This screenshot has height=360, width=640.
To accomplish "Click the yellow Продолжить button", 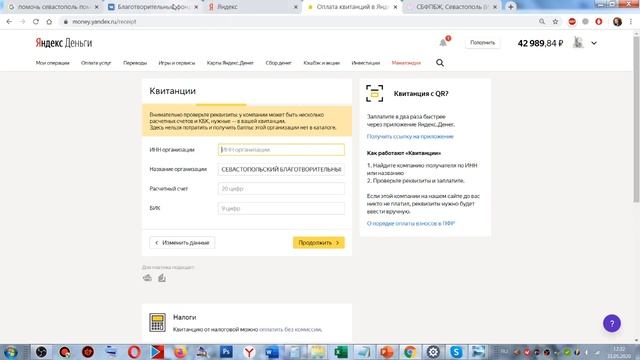I will pos(318,242).
